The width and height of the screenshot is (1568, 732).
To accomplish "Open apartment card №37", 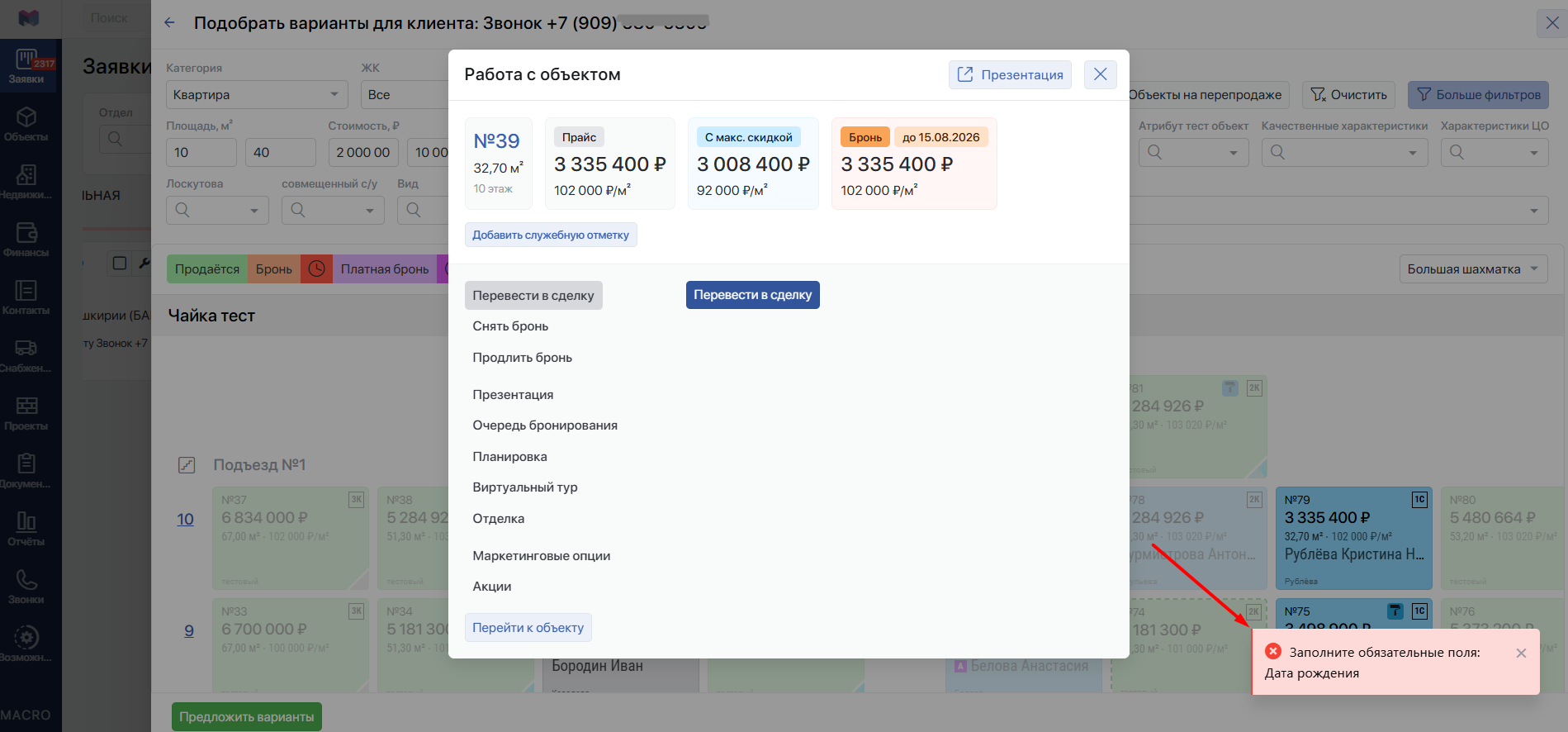I will pyautogui.click(x=290, y=538).
